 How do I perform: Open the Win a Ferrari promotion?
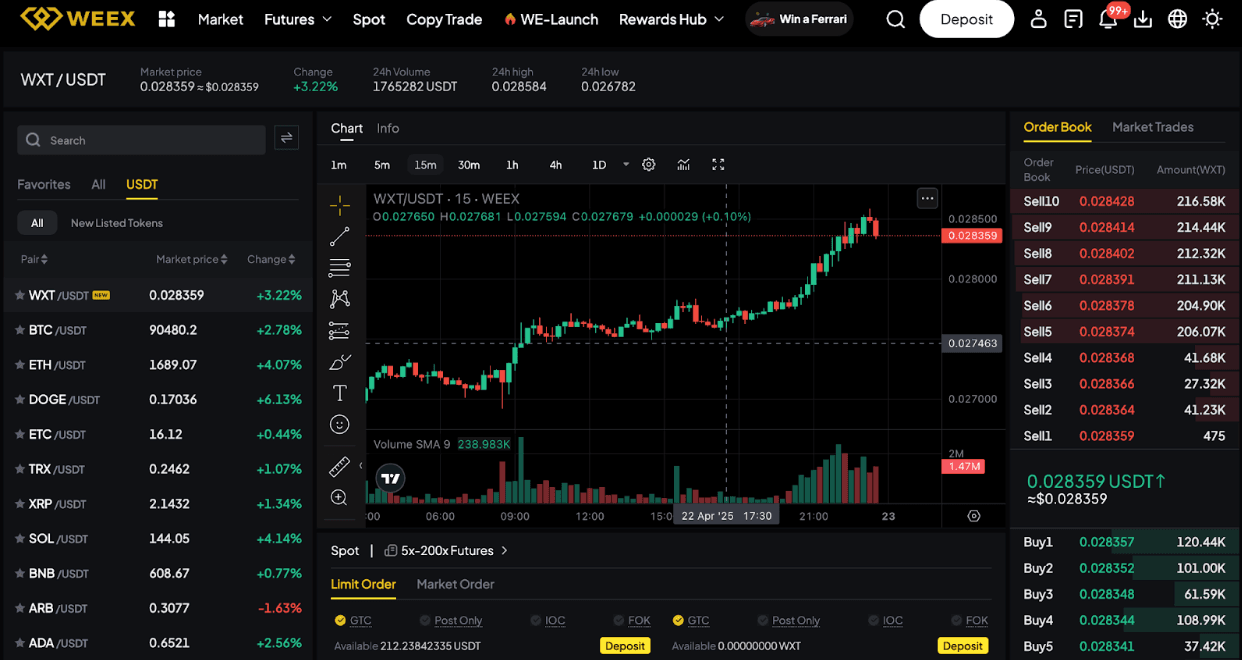click(x=798, y=18)
